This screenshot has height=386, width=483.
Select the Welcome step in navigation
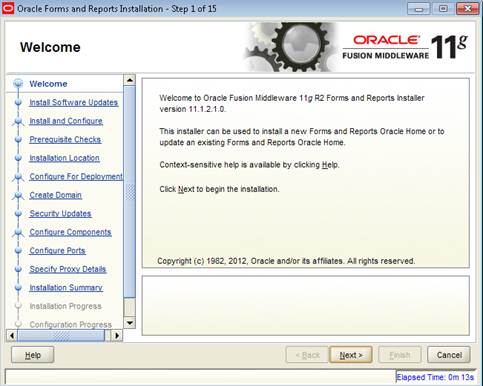click(x=48, y=84)
